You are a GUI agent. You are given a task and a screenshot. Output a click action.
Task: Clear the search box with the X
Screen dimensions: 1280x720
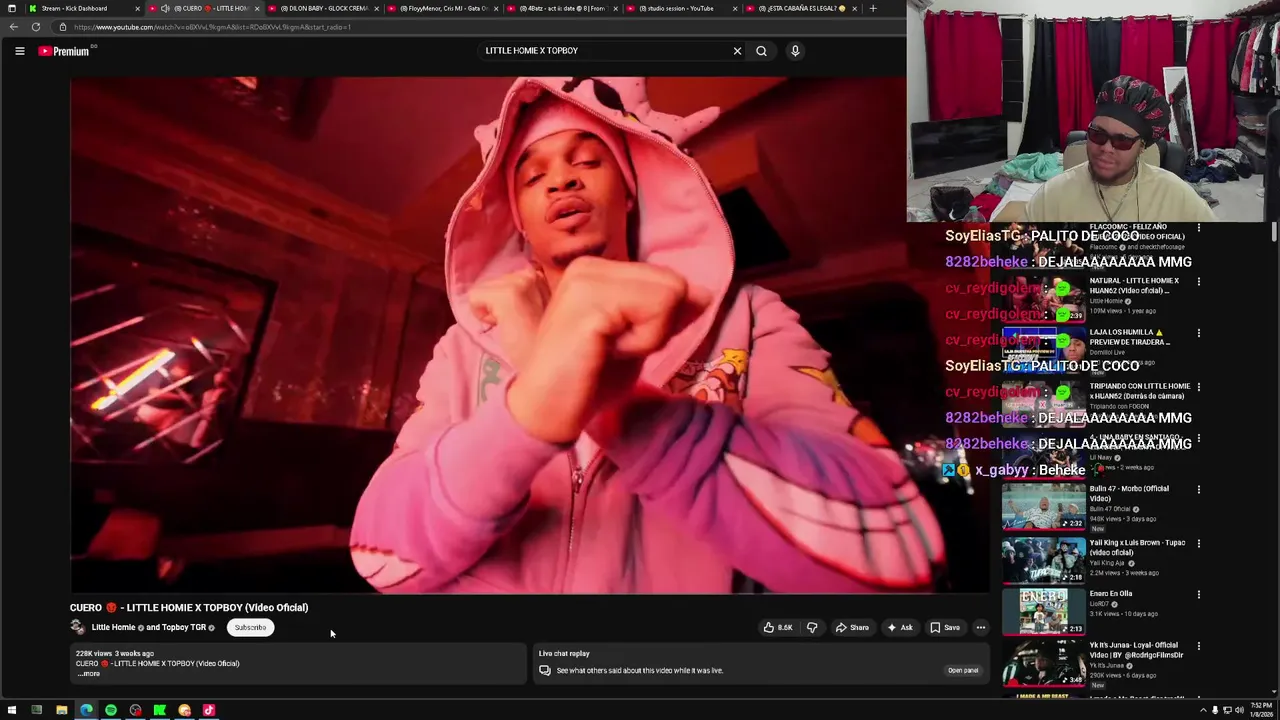[737, 51]
